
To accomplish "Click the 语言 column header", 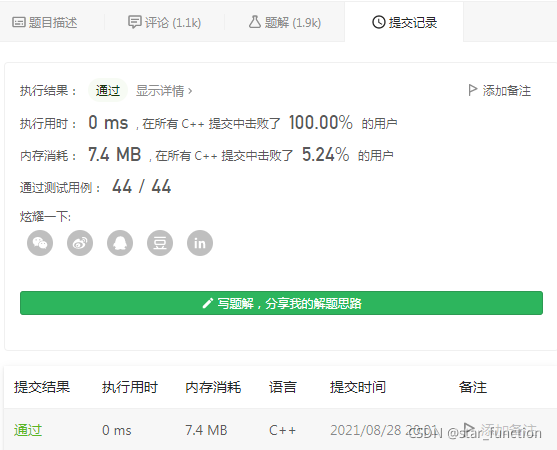I will click(282, 387).
